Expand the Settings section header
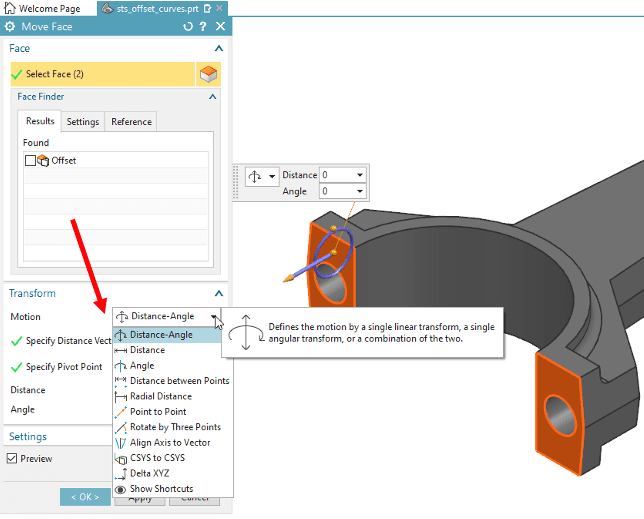 pos(28,436)
